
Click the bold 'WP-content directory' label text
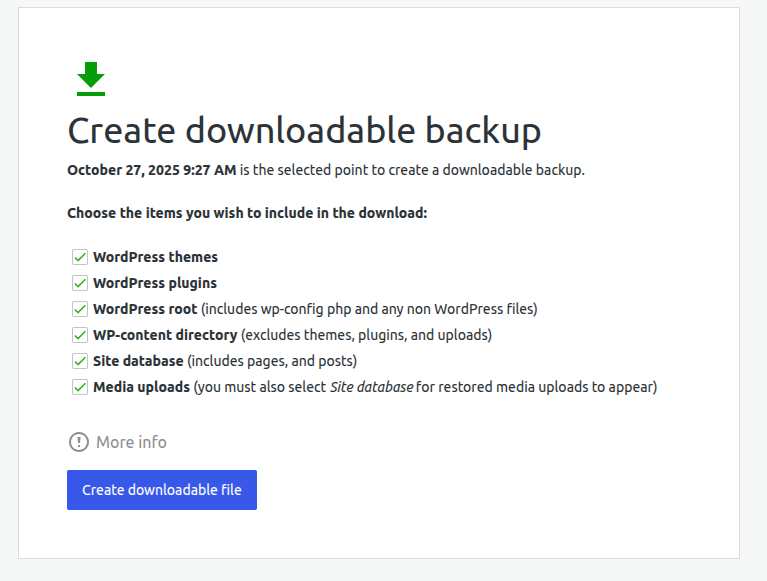point(165,335)
